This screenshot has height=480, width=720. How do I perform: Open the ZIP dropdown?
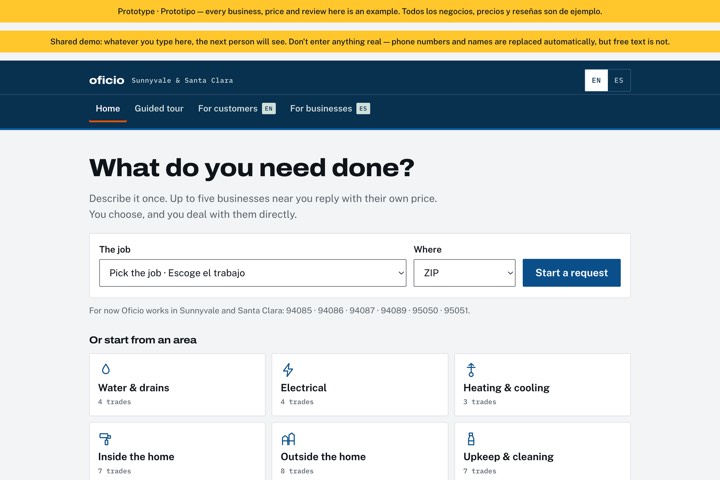pos(464,273)
